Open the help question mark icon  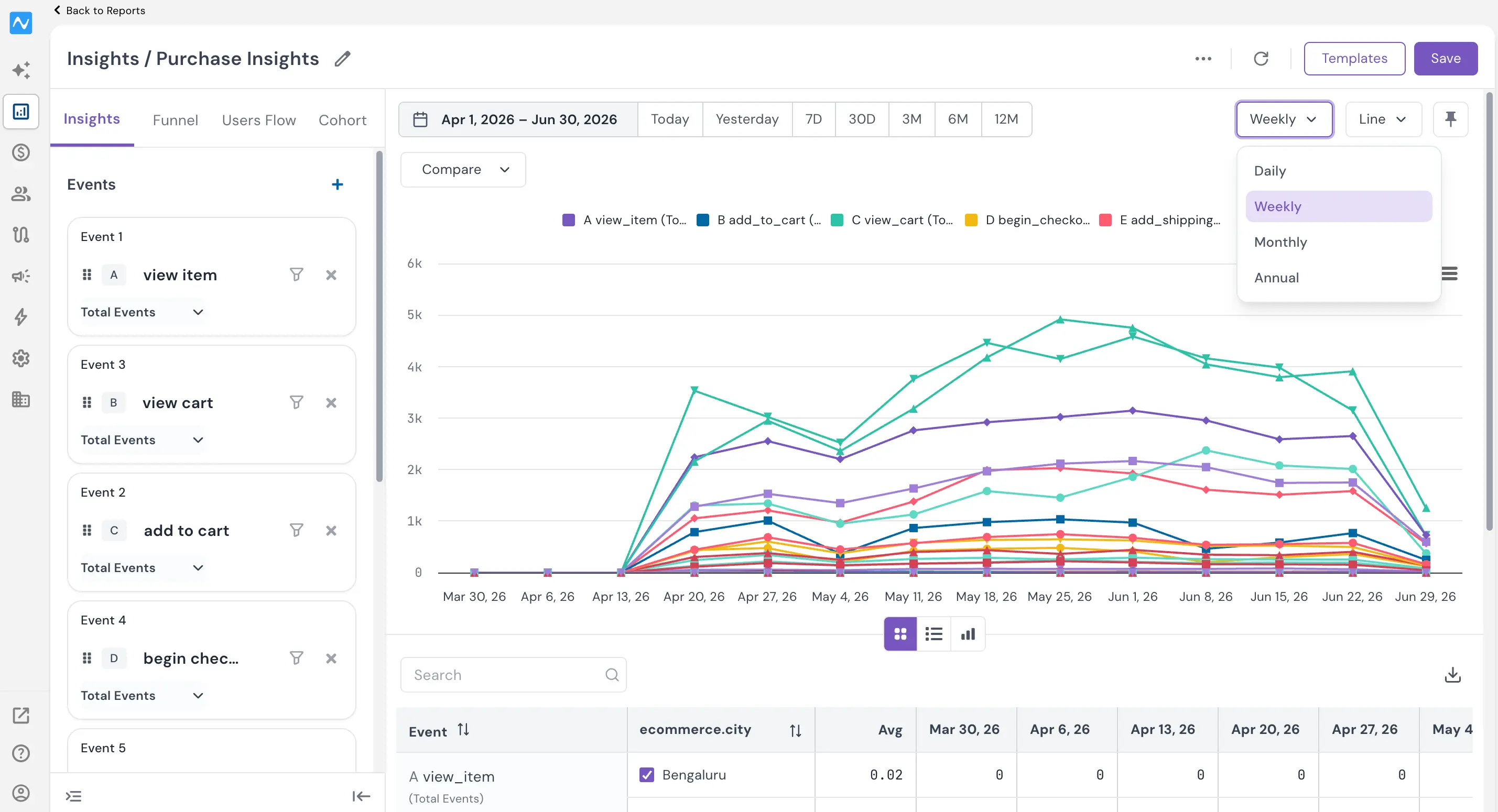21,754
